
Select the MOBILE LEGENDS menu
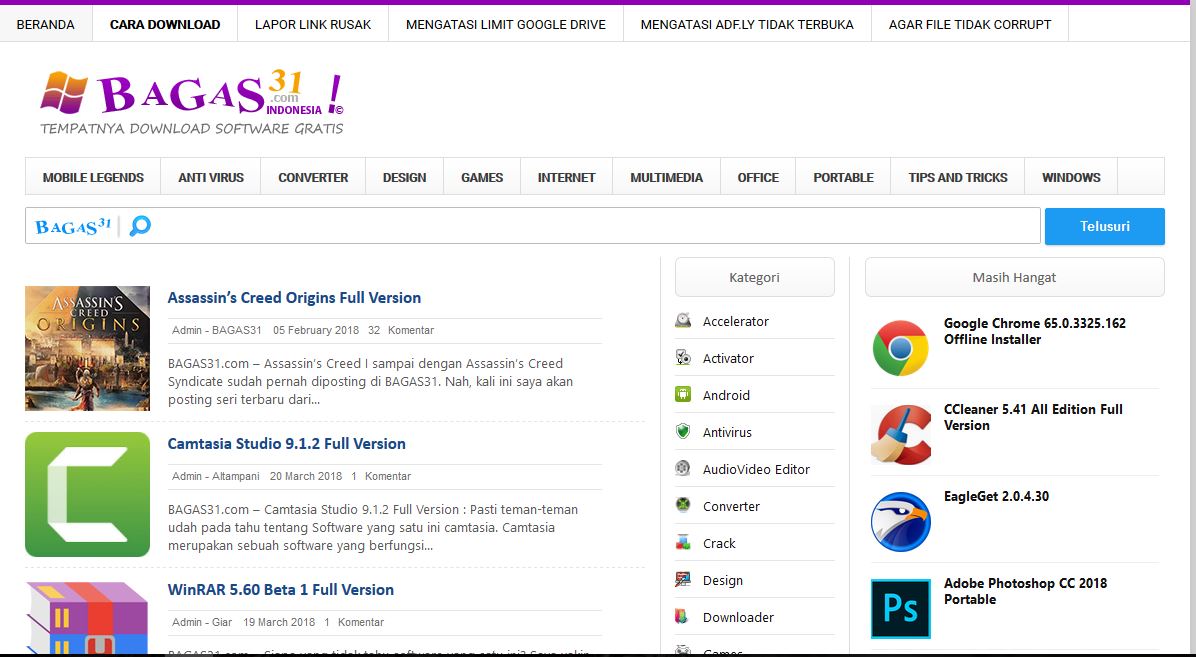point(93,177)
